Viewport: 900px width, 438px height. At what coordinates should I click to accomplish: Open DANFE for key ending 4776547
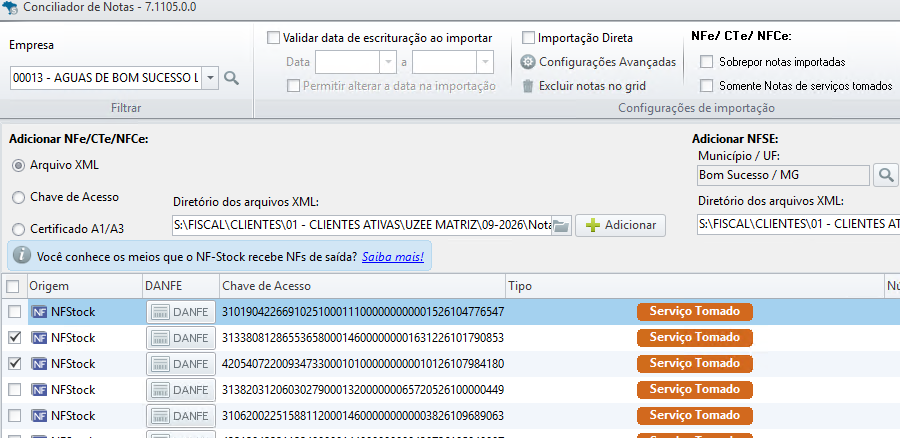point(181,312)
